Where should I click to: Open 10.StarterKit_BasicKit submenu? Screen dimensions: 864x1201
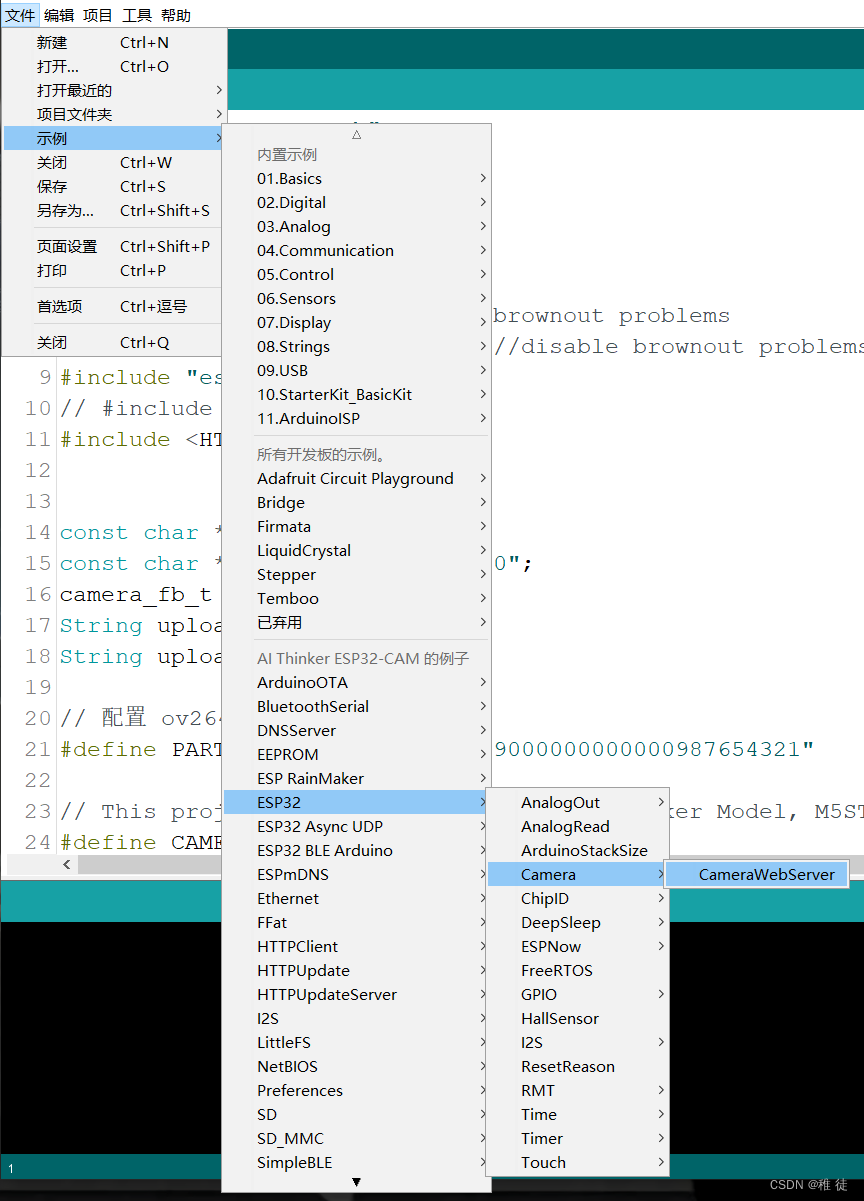(356, 395)
